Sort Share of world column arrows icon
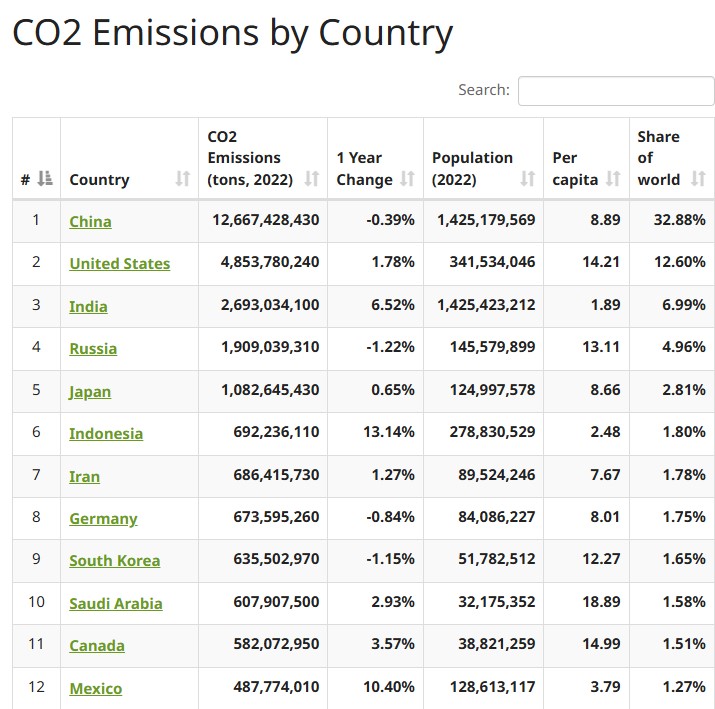 pyautogui.click(x=698, y=178)
